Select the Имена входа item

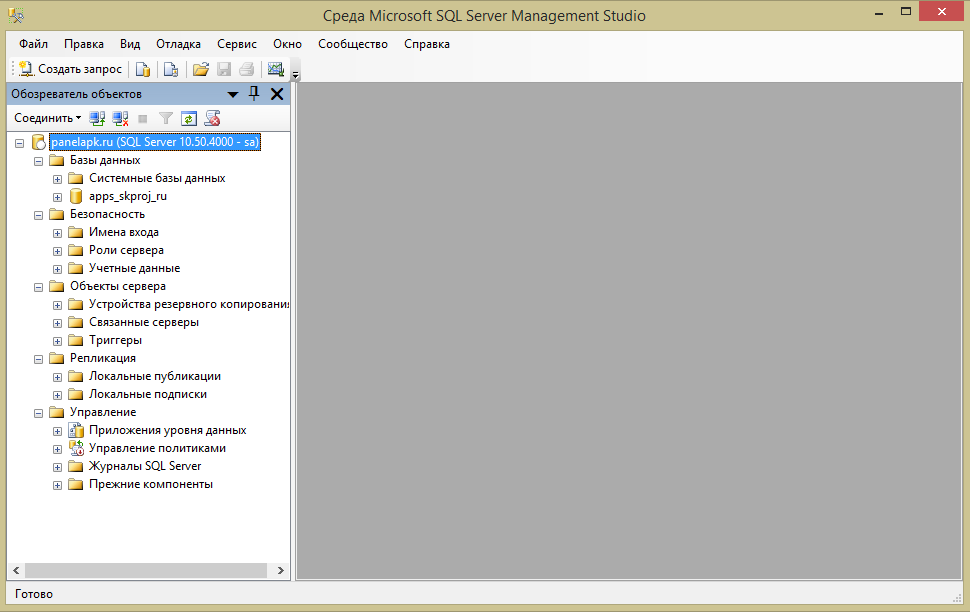tap(124, 232)
